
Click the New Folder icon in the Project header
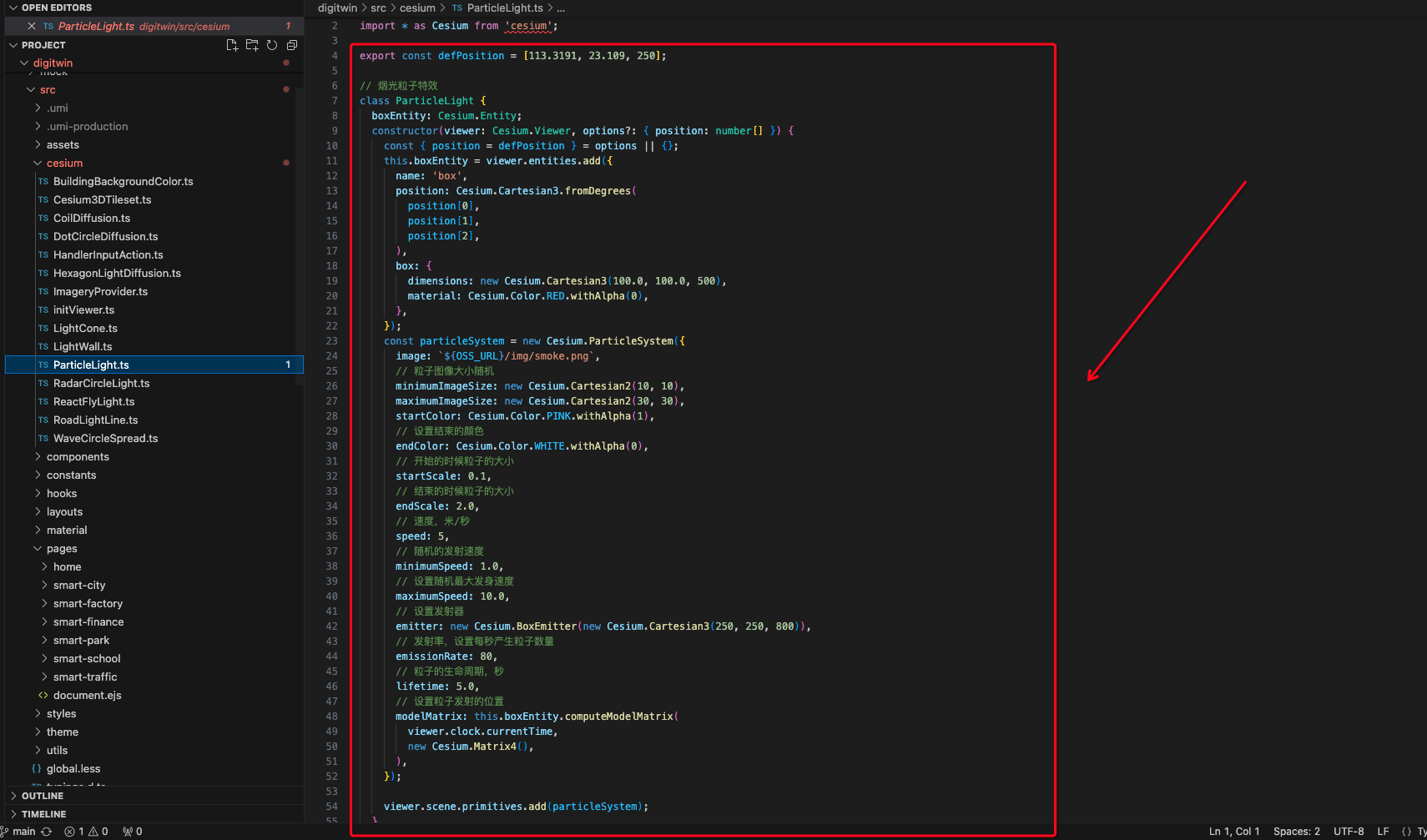pyautogui.click(x=252, y=45)
